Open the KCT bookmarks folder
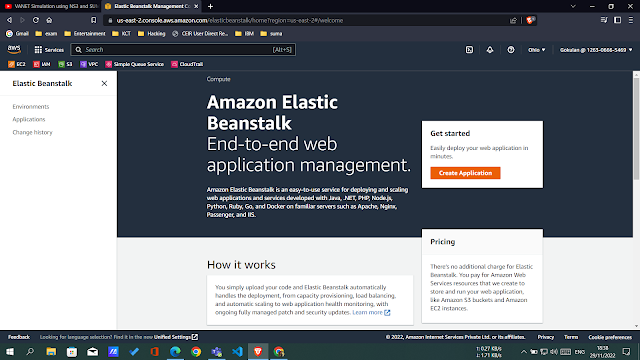This screenshot has width=640, height=360. [x=121, y=33]
